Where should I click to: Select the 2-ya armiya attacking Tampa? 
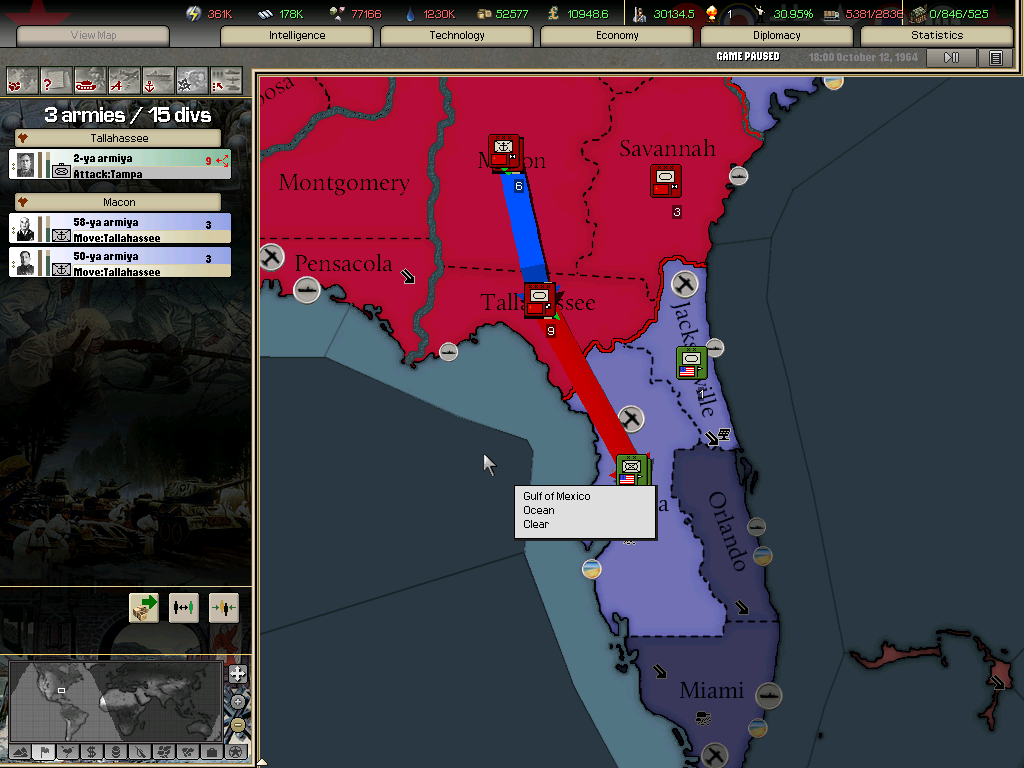point(120,165)
